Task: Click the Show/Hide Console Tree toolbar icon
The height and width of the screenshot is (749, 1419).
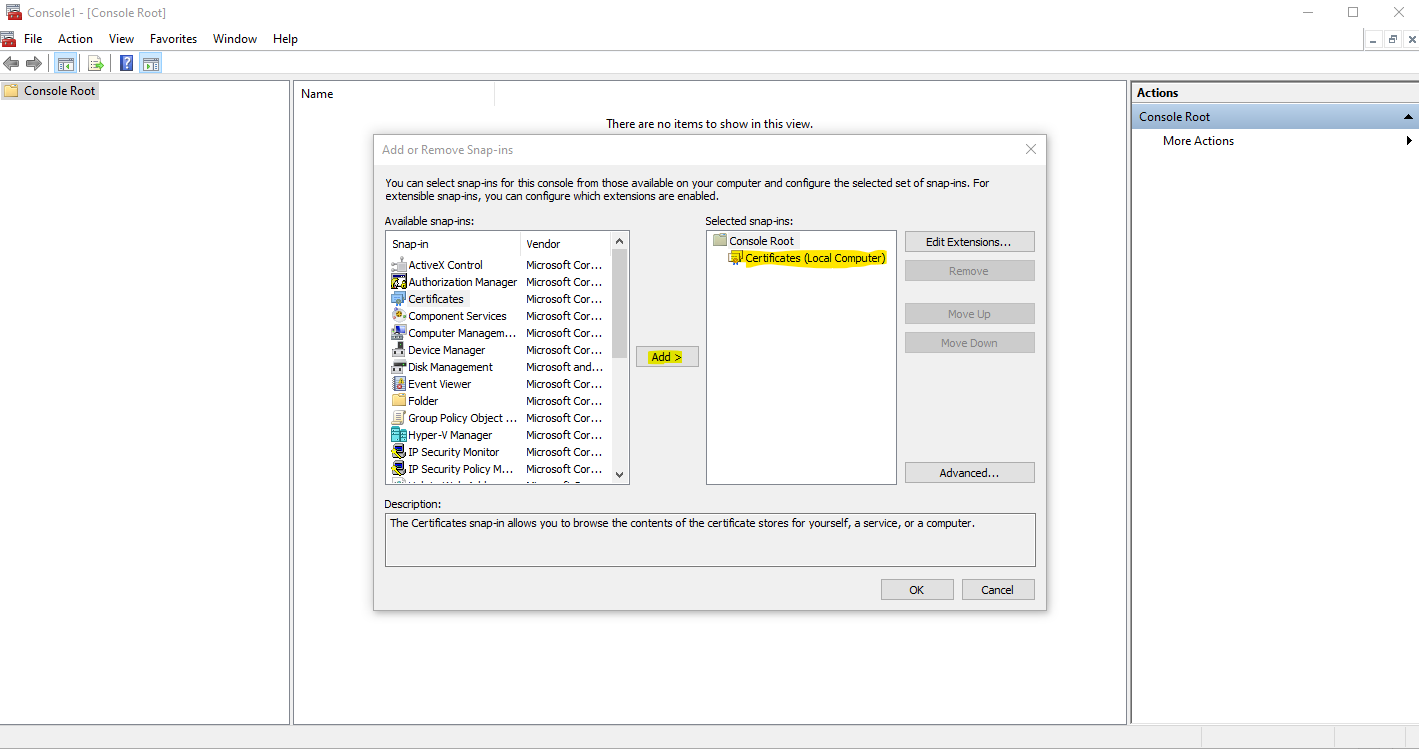Action: tap(66, 62)
